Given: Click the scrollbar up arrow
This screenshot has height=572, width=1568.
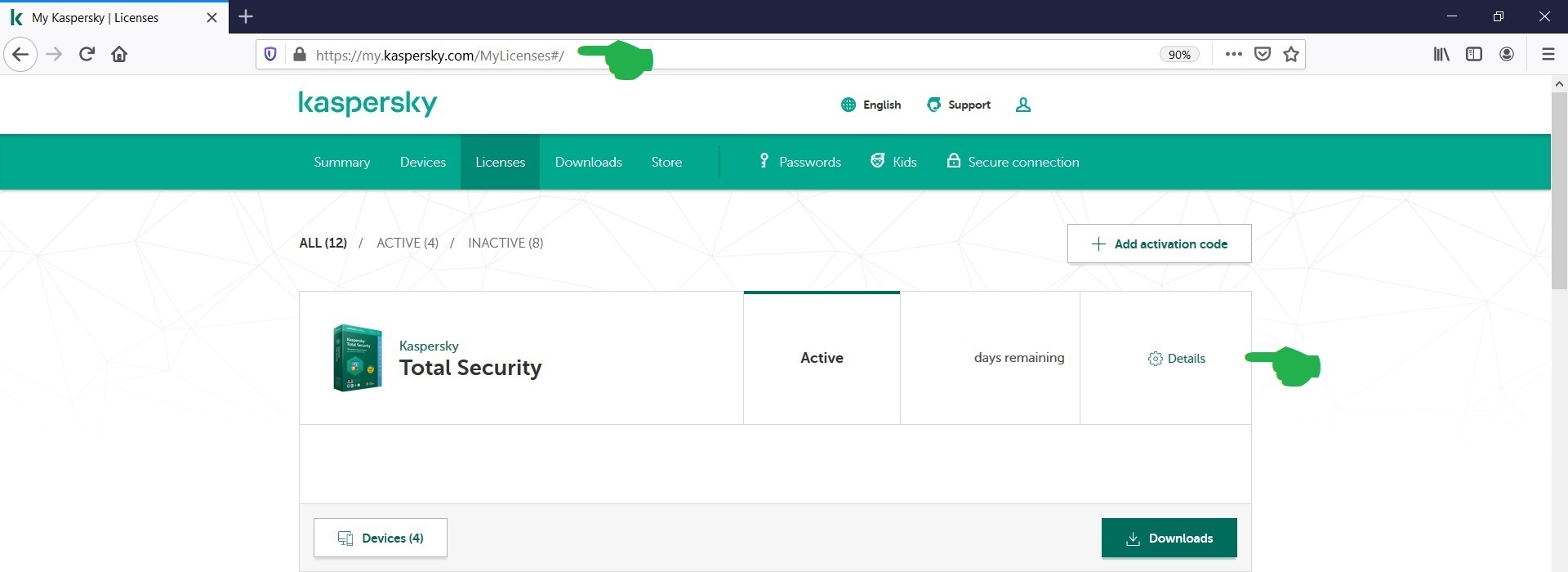Looking at the screenshot, I should click(x=1559, y=83).
